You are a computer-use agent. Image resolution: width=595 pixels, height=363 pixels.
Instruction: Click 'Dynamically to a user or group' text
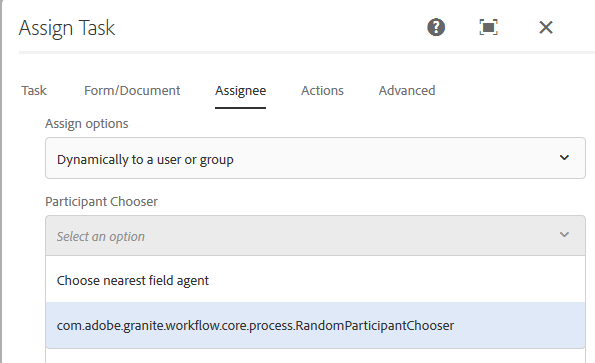[145, 160]
